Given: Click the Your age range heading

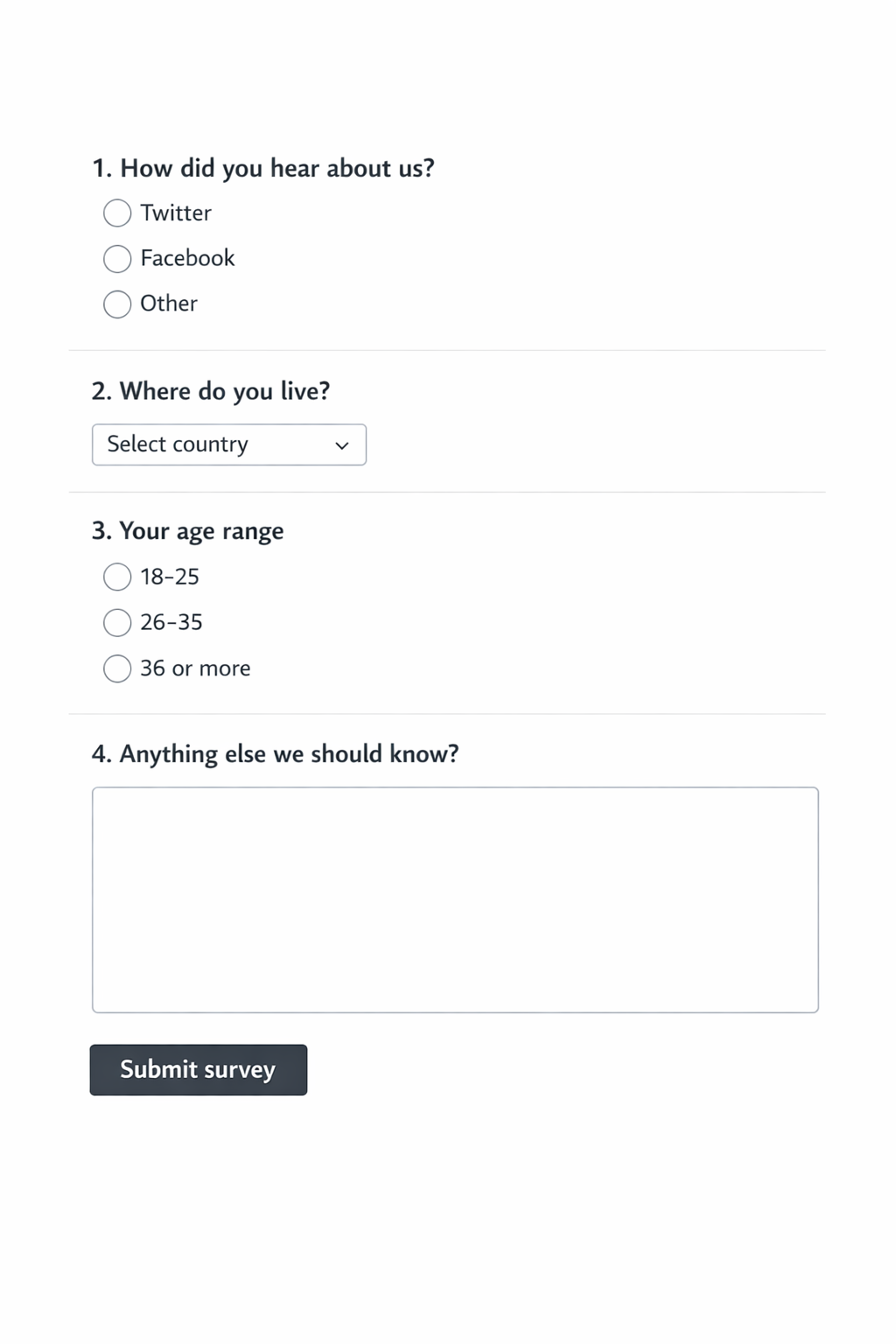Looking at the screenshot, I should [187, 530].
